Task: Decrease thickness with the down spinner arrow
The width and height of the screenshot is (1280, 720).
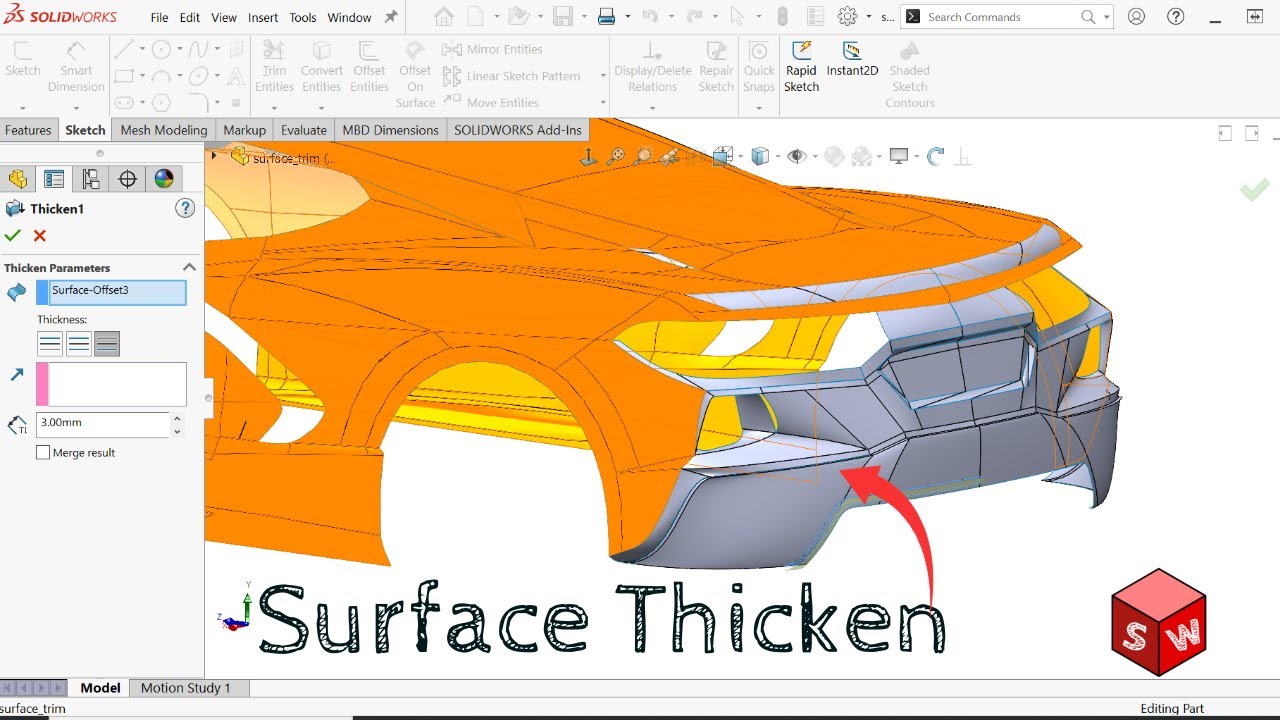Action: coord(177,431)
